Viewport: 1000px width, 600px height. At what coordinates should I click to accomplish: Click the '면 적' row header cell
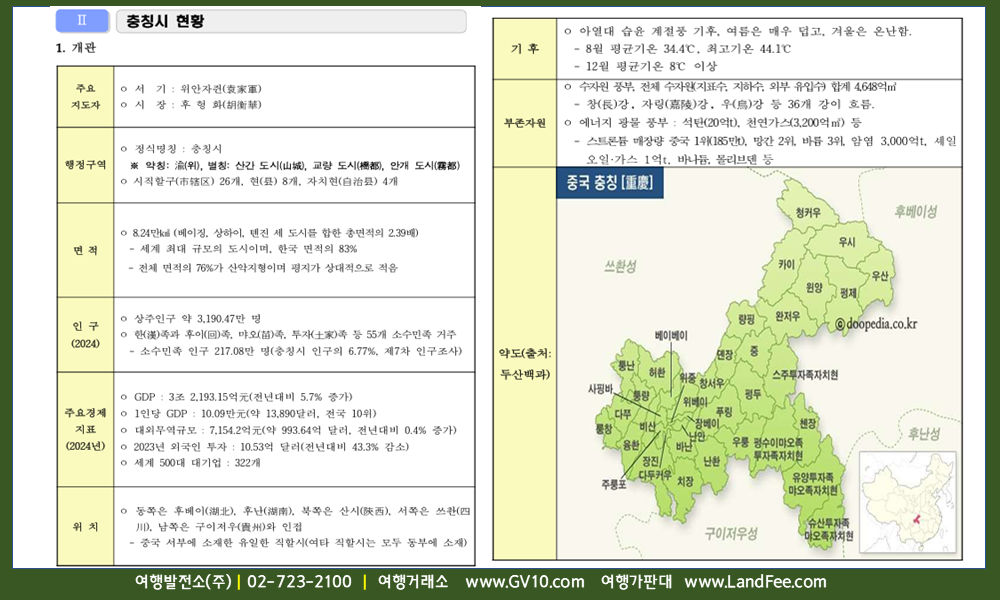coord(83,249)
